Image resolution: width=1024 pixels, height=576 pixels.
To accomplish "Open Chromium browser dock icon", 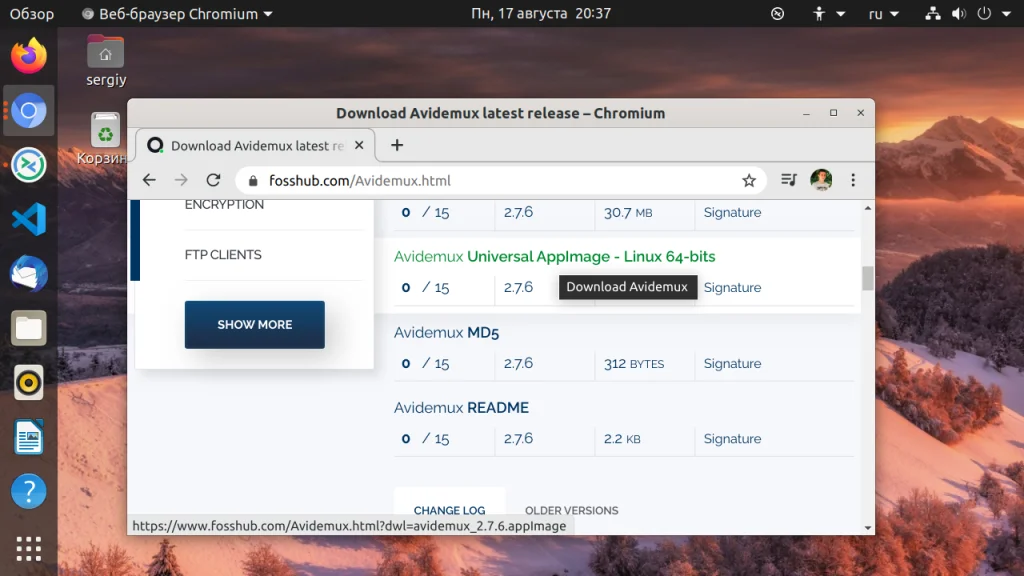I will [29, 110].
